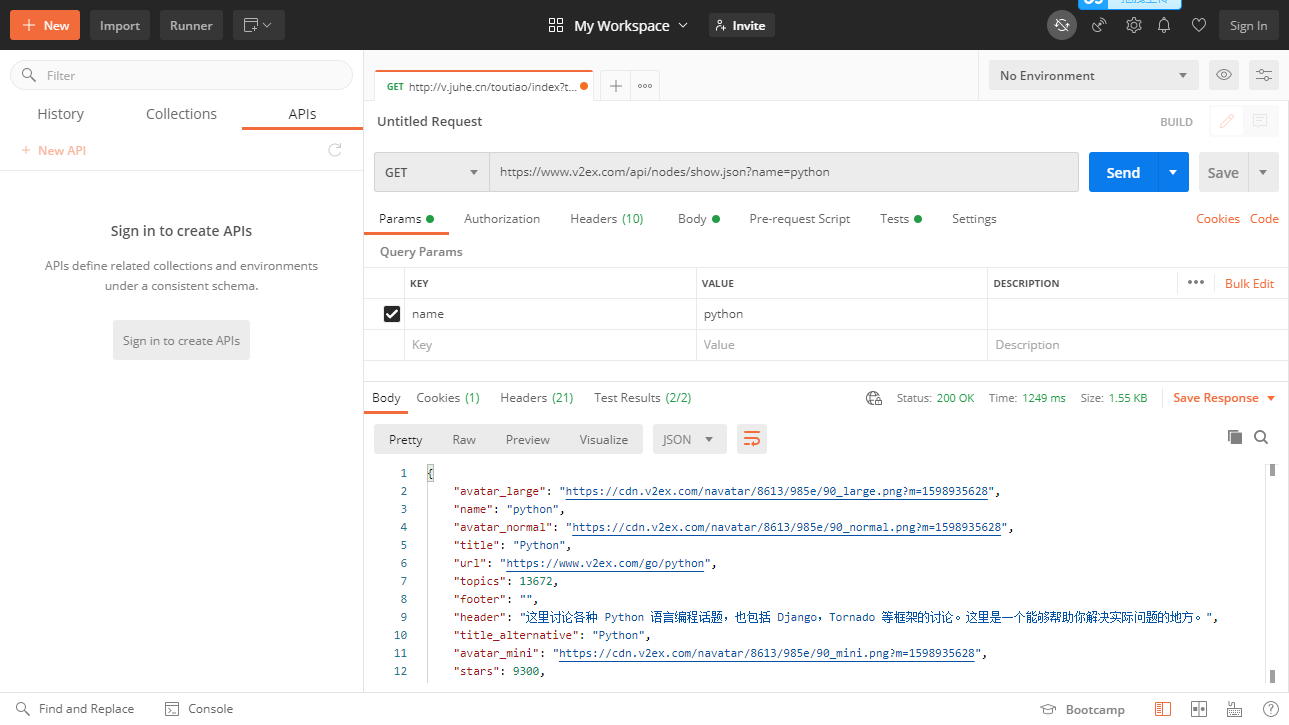Click the Import button
1289x725 pixels.
pos(120,25)
